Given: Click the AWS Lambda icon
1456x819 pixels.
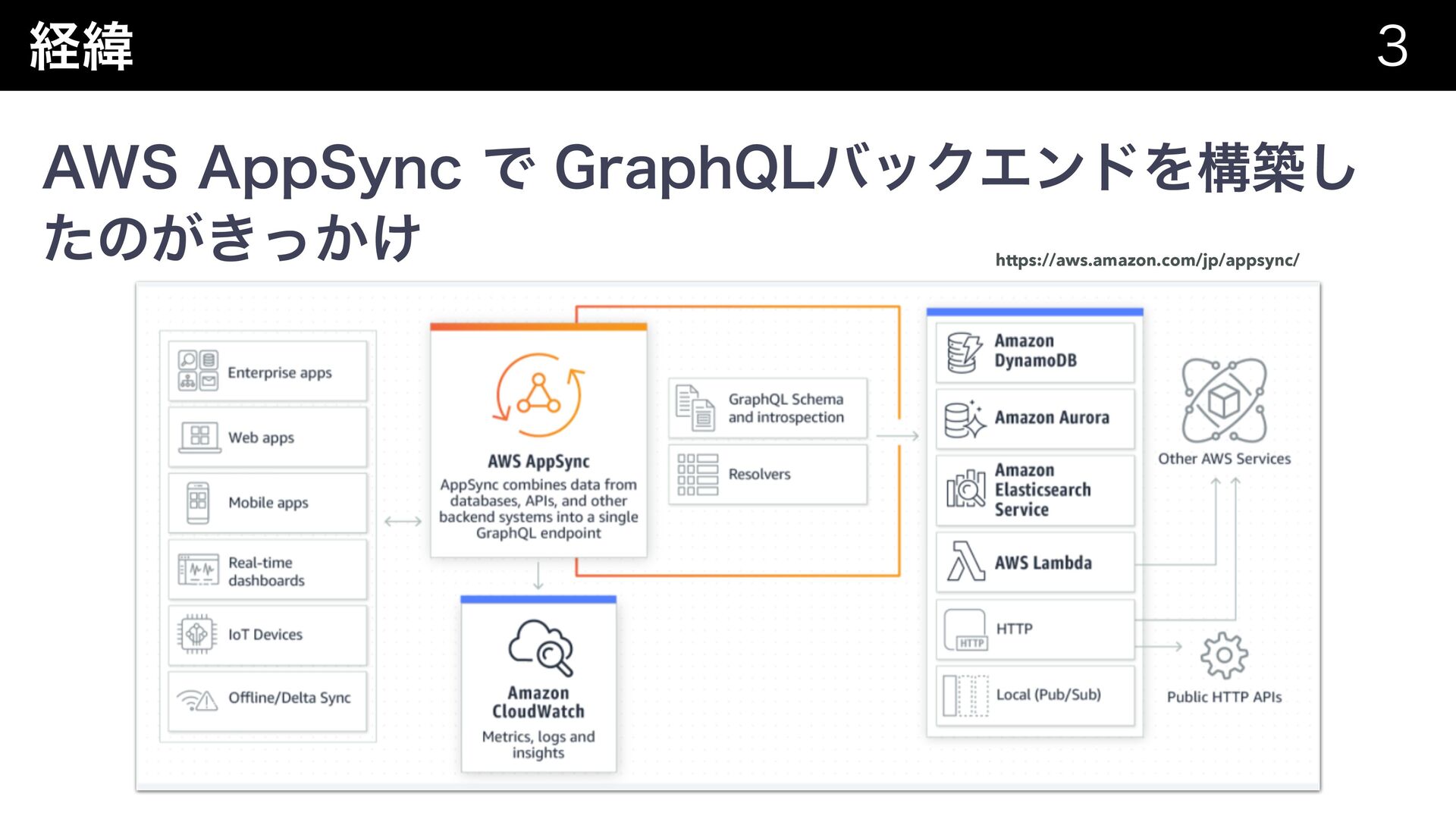Looking at the screenshot, I should click(965, 561).
